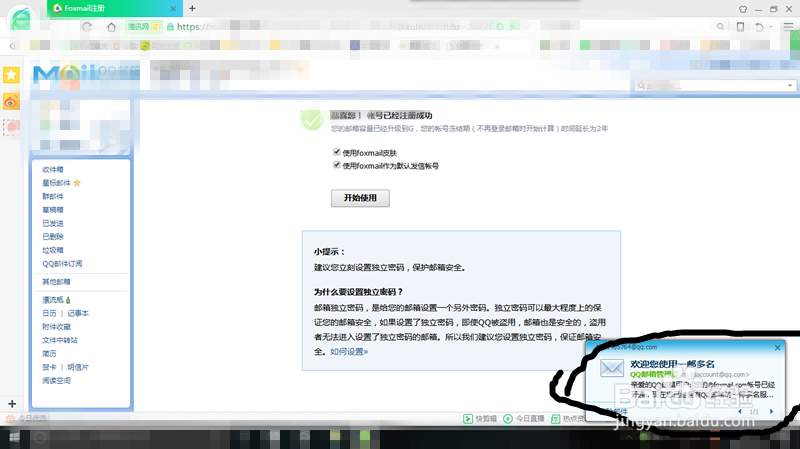This screenshot has height=449, width=800.
Task: Click the Windows Start button
Action: [14, 438]
